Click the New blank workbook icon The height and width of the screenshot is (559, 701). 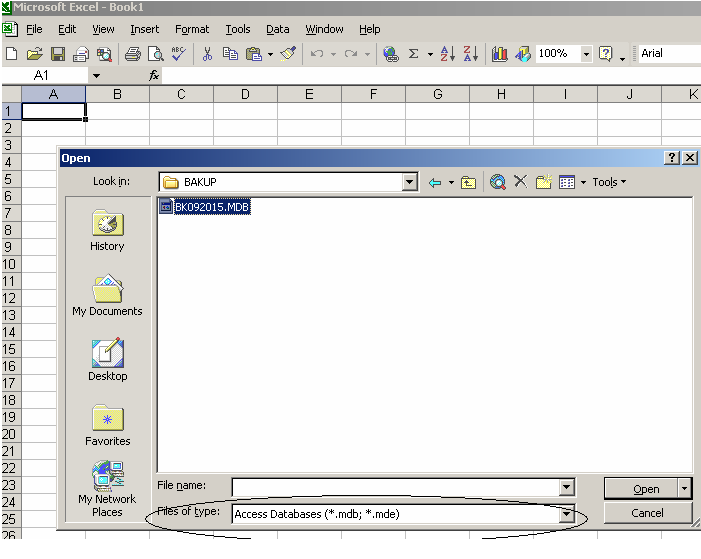pyautogui.click(x=12, y=54)
